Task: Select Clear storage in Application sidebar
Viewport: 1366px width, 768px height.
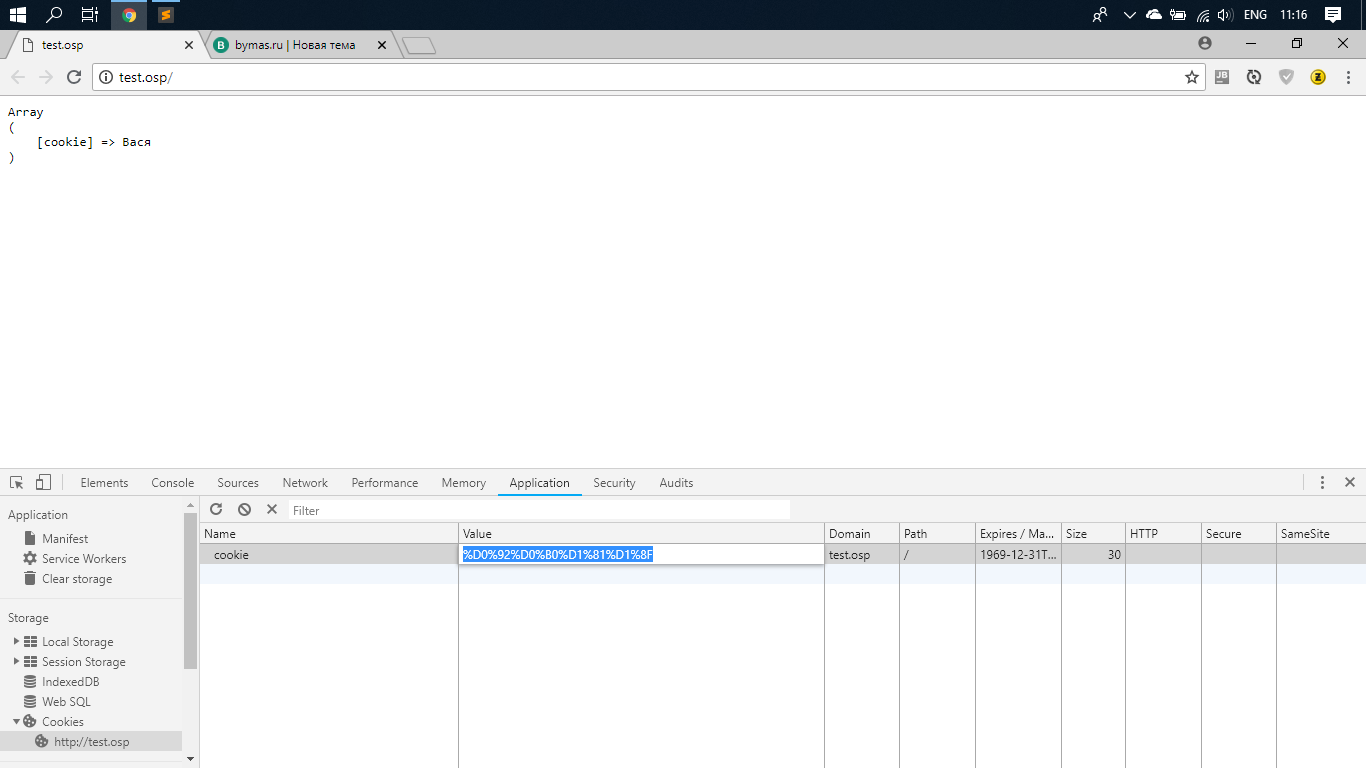Action: click(77, 579)
